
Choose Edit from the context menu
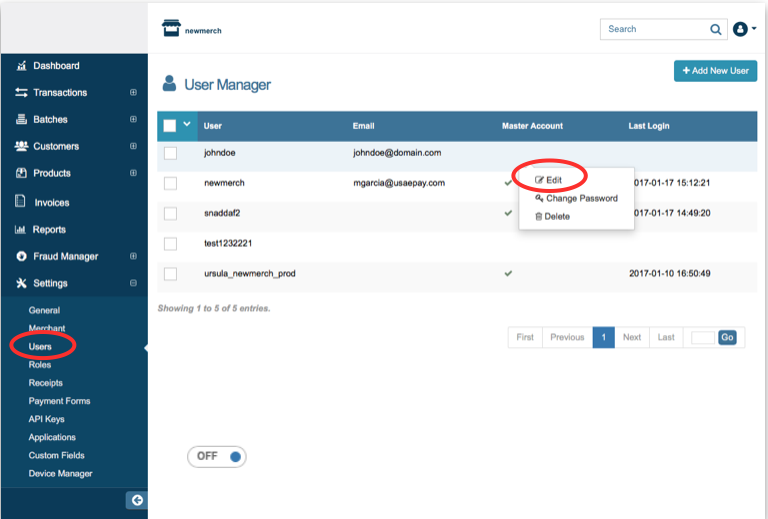(x=554, y=180)
